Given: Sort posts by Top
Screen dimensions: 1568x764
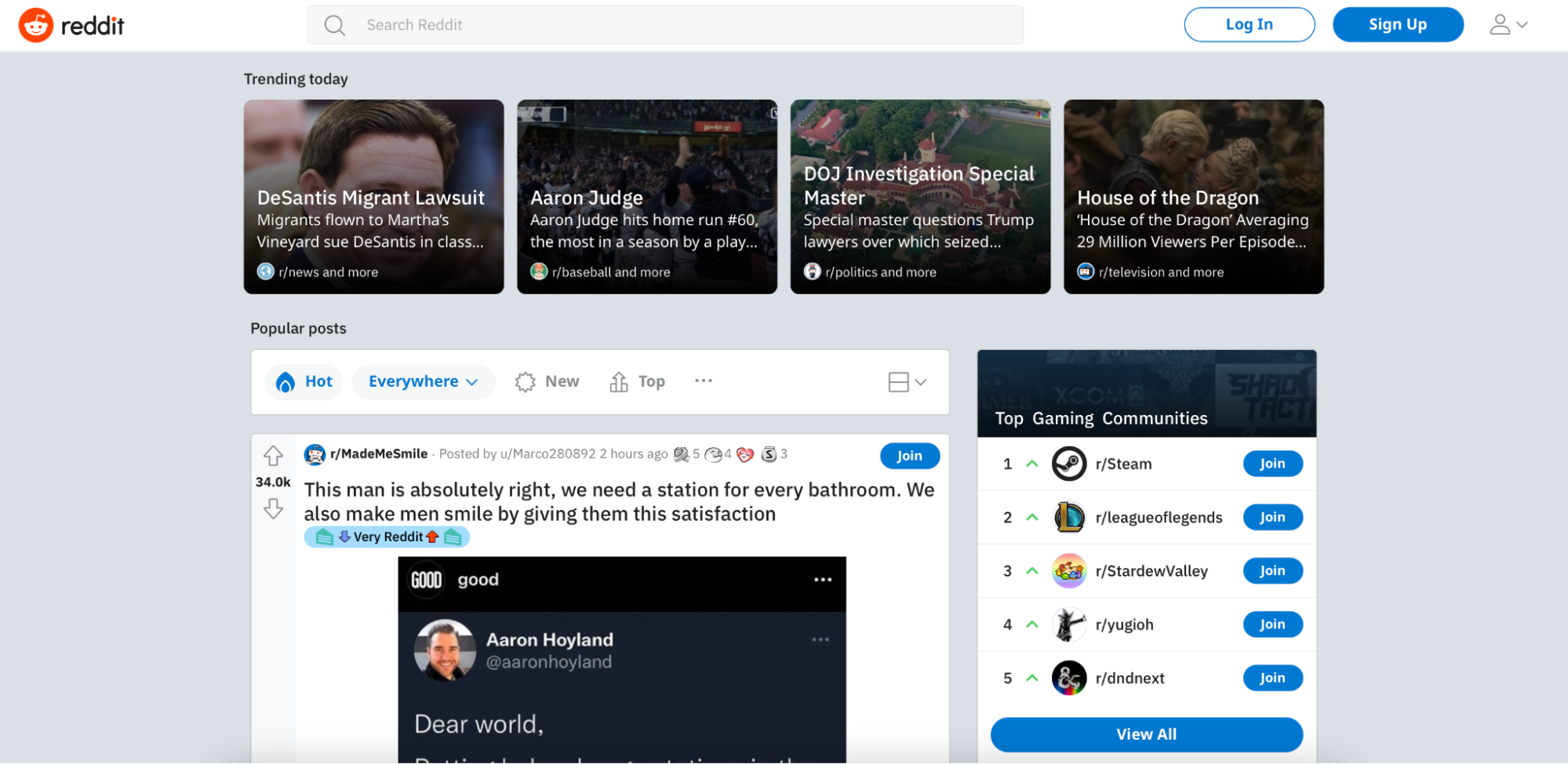Looking at the screenshot, I should (637, 382).
